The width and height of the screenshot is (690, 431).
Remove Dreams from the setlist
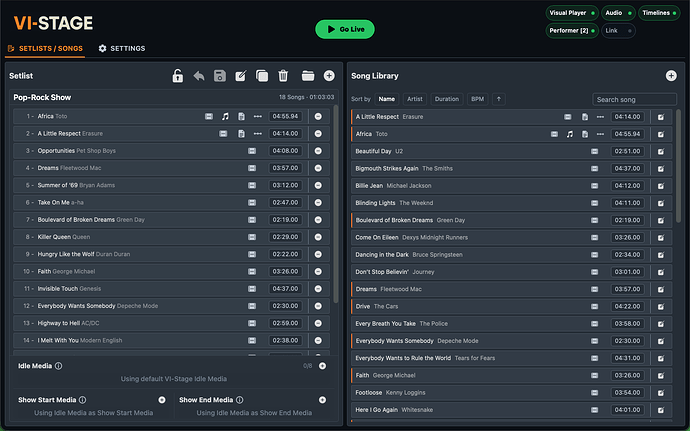point(318,168)
